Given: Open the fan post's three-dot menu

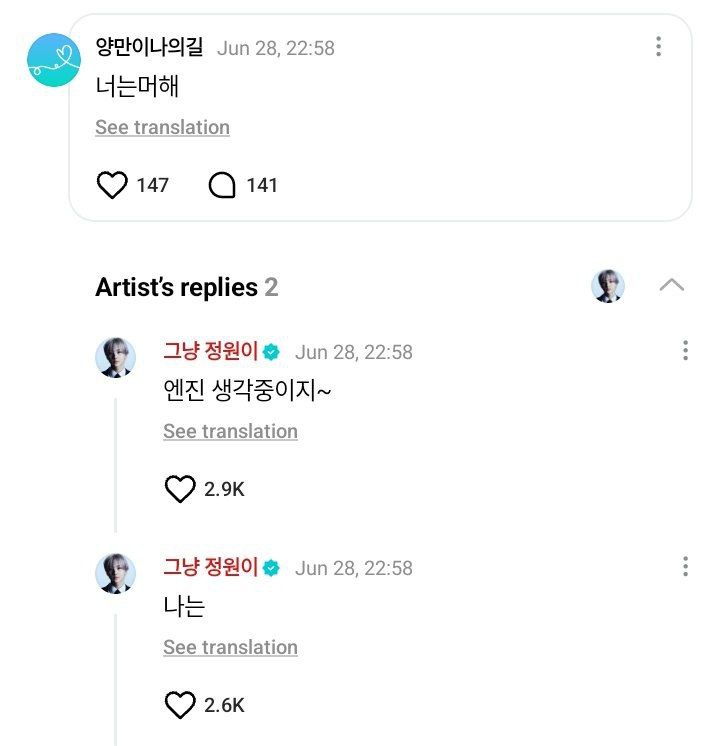Looking at the screenshot, I should click(658, 46).
